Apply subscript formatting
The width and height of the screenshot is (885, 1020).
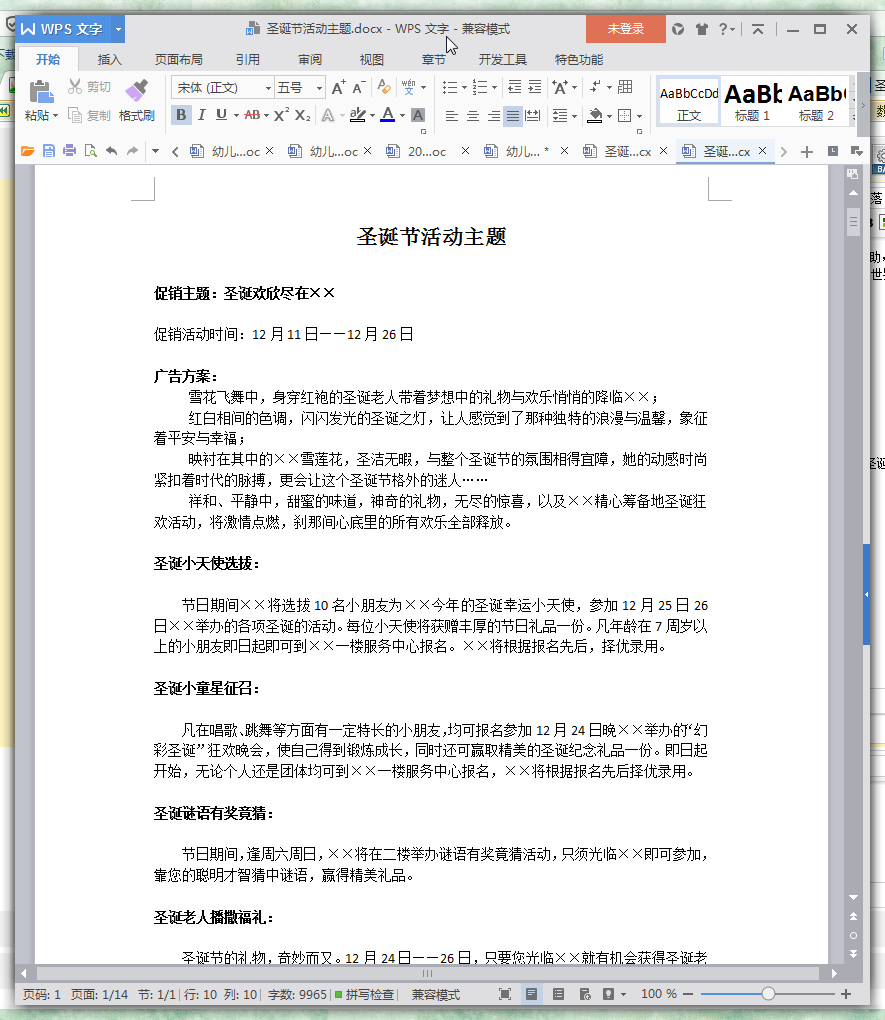pos(303,115)
